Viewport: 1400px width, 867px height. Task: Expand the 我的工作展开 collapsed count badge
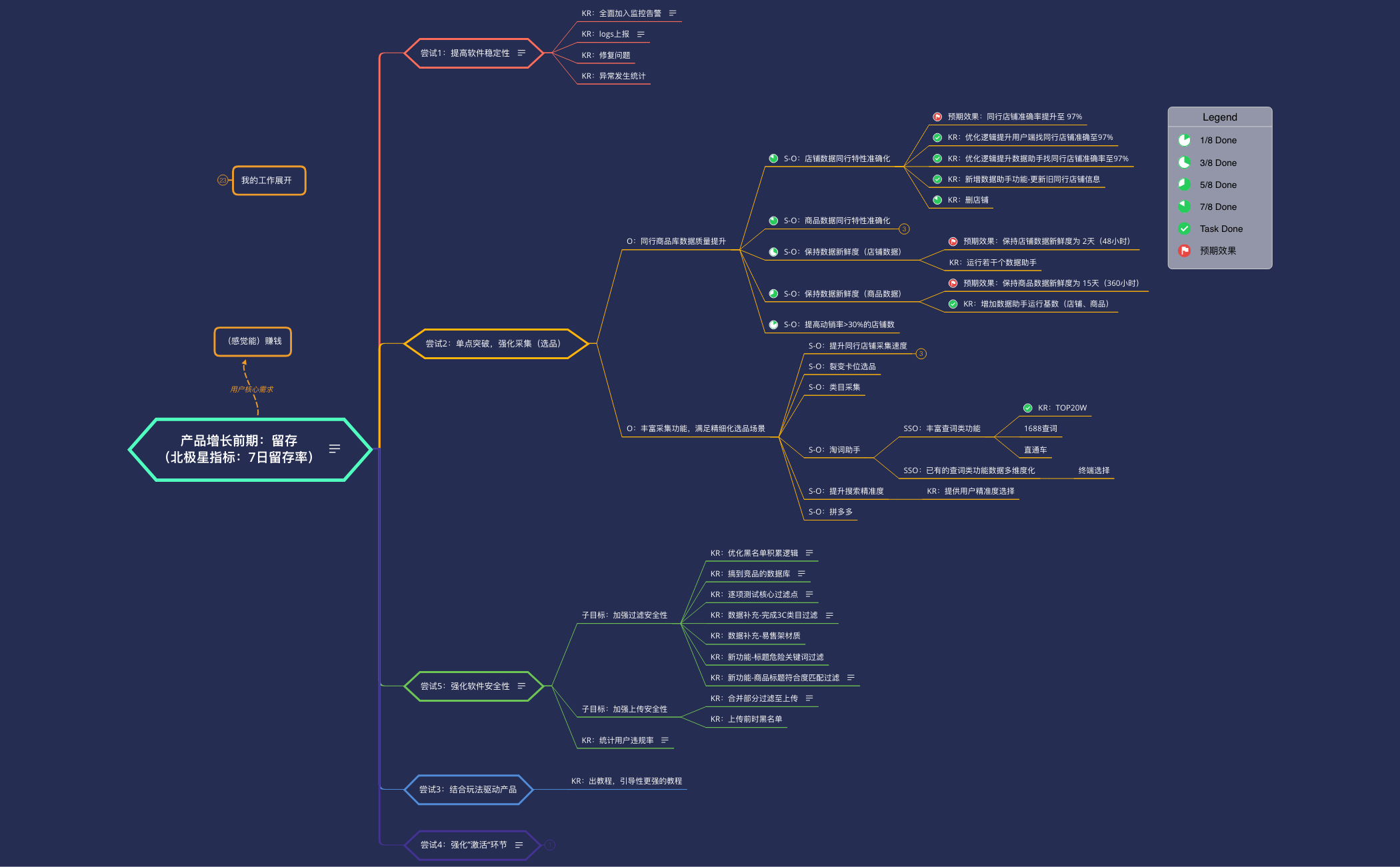point(223,181)
